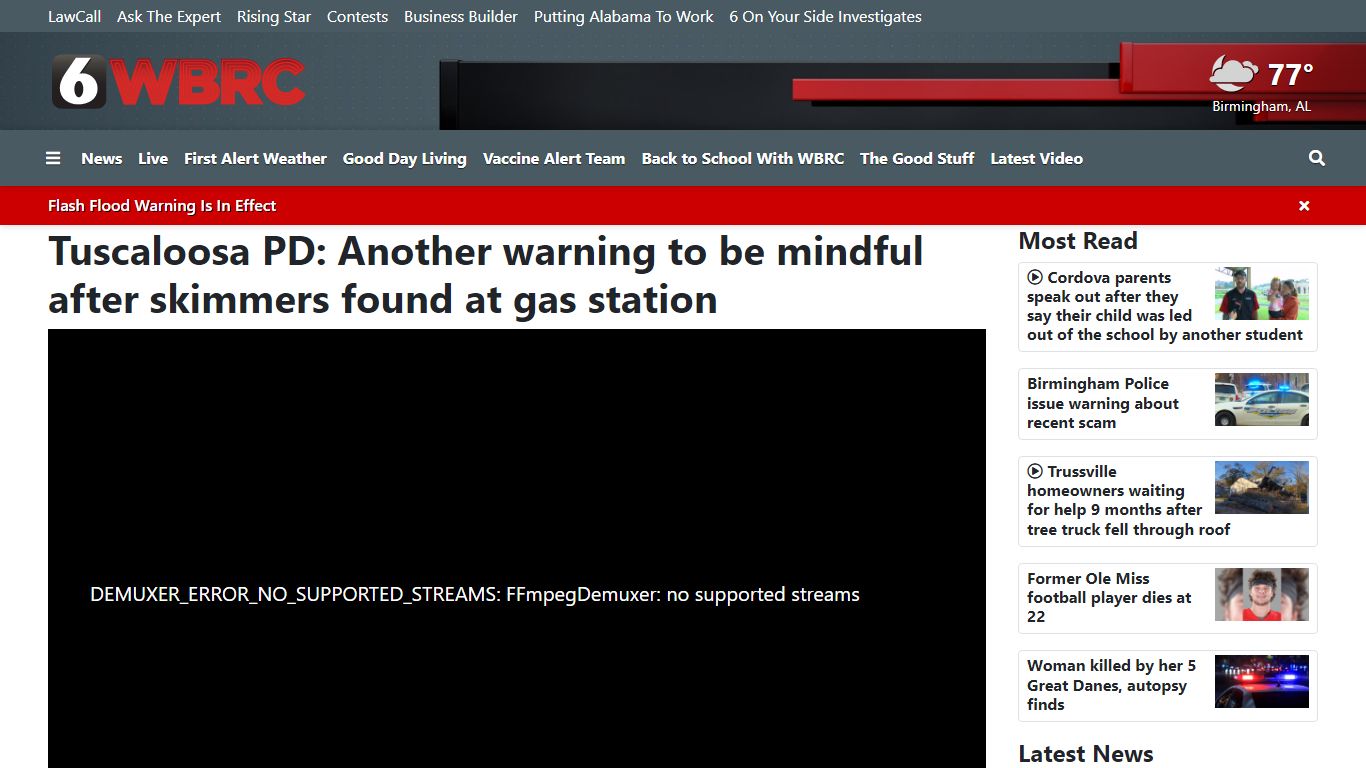Click the Flash Flood Warning alert text
This screenshot has width=1366, height=768.
162,206
